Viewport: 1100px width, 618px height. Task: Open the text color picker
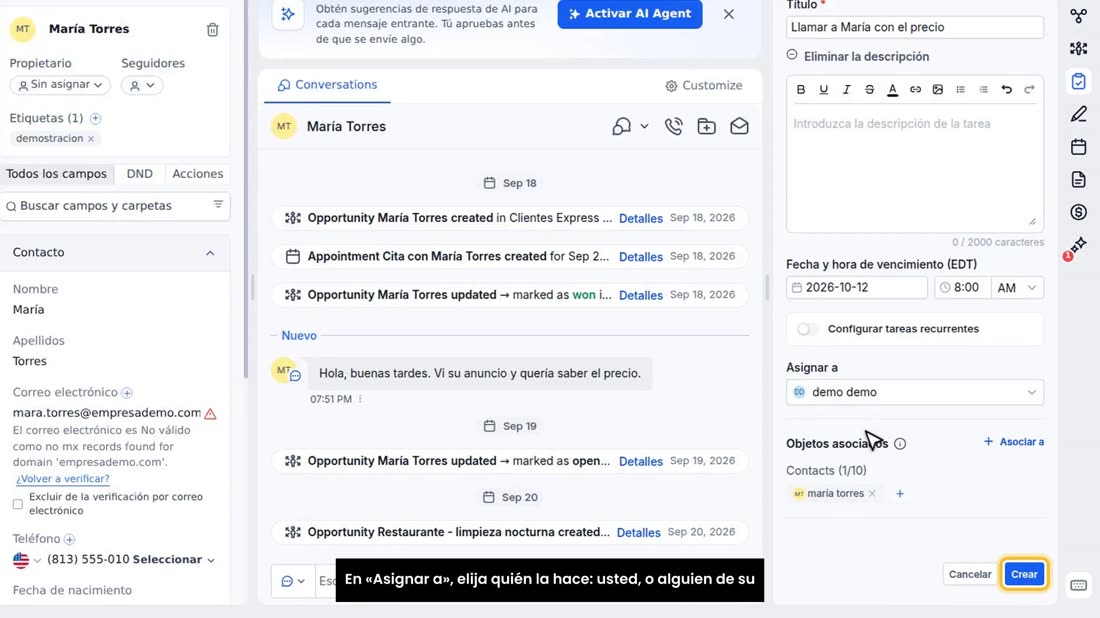click(x=892, y=90)
